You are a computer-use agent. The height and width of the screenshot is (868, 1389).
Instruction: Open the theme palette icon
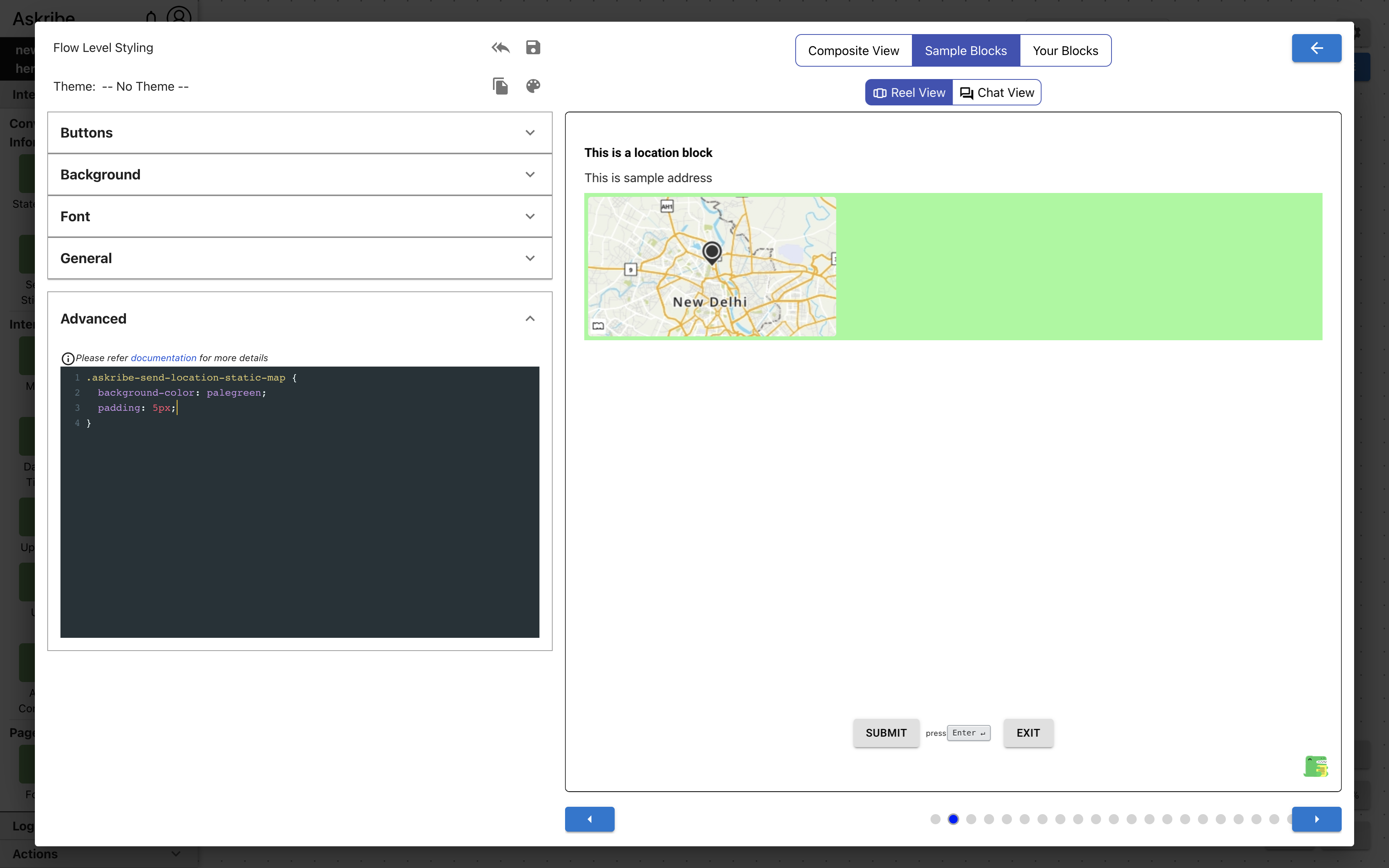(533, 86)
